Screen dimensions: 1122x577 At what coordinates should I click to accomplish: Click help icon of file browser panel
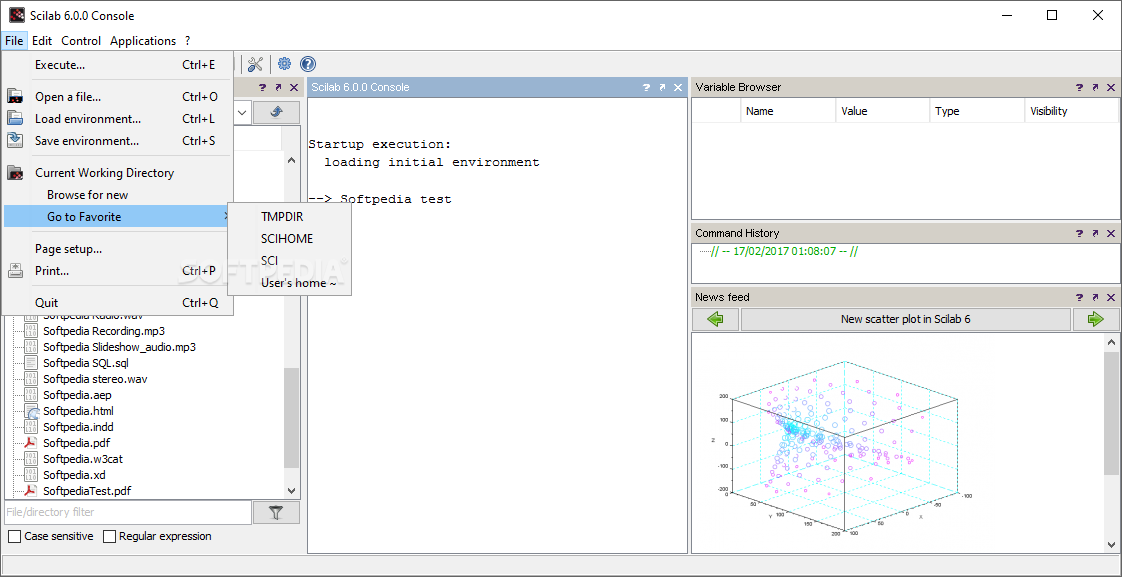click(263, 87)
